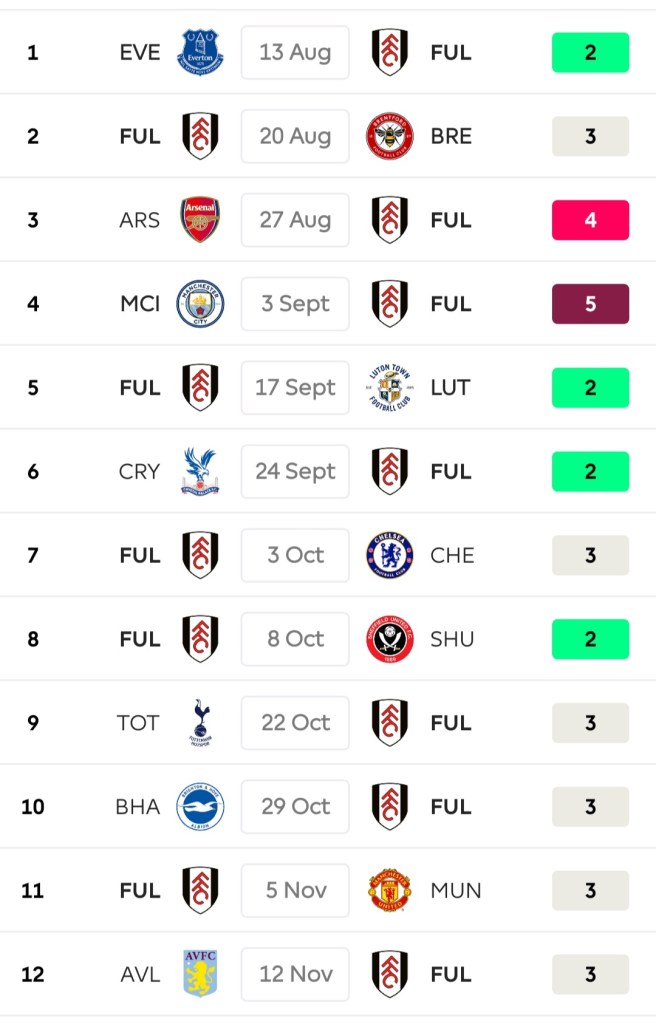The width and height of the screenshot is (656, 1024).
Task: Select the 5 Nov match date
Action: coord(295,891)
